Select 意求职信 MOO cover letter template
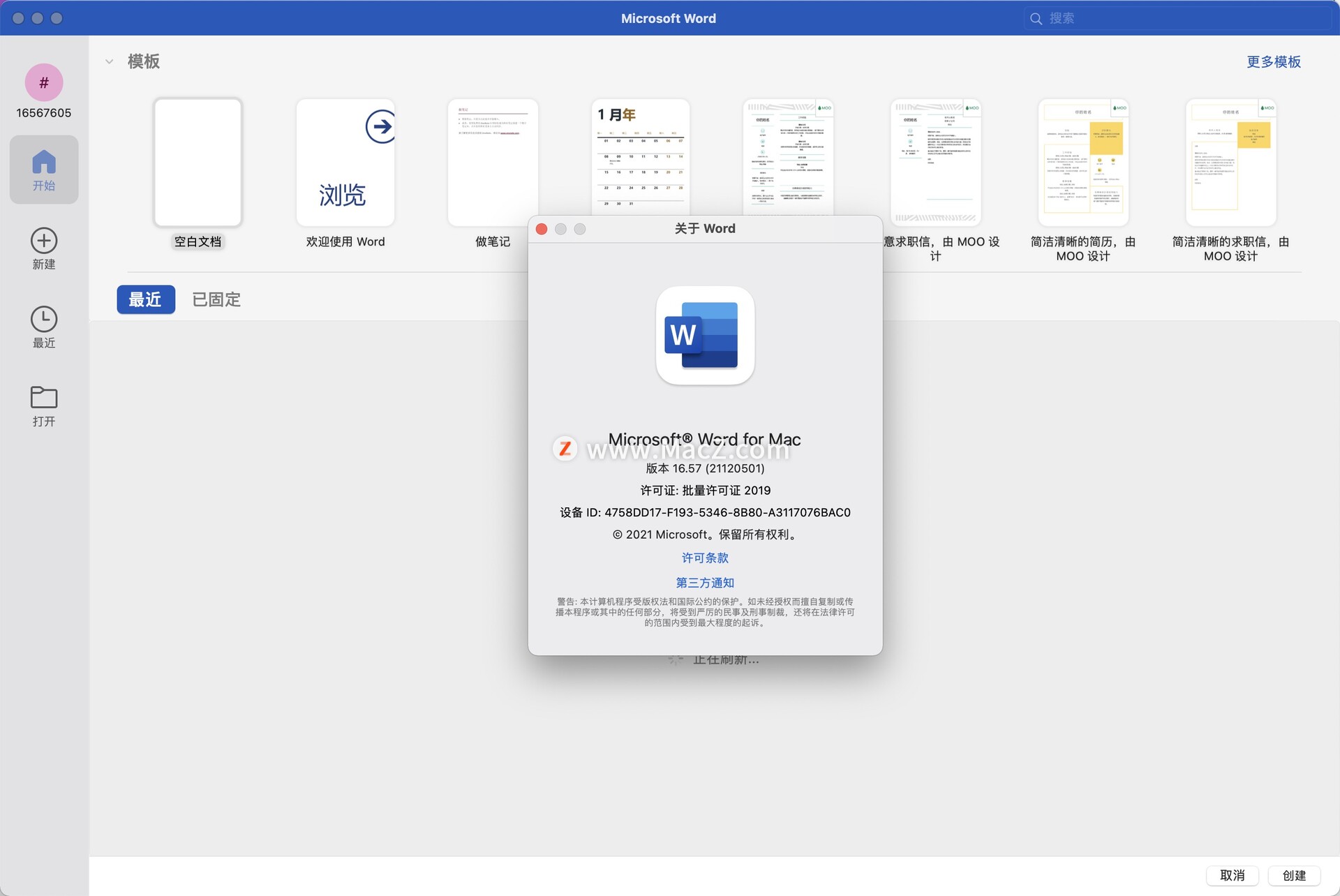Screen dimensions: 1340x896 [x=935, y=163]
